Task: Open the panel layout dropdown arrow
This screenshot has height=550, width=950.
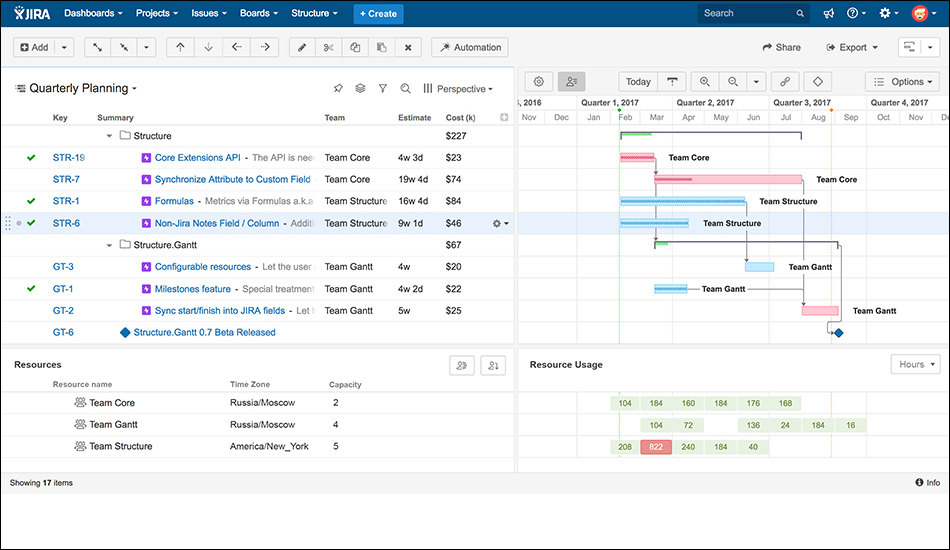Action: tap(930, 47)
